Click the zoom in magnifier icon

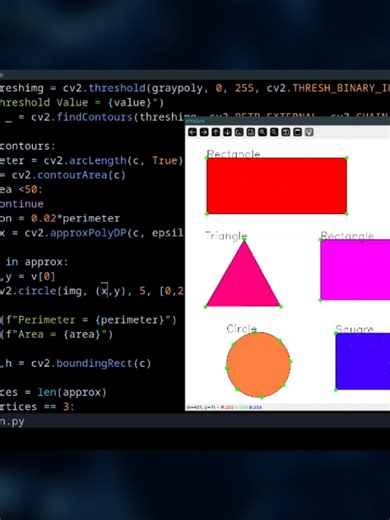[262, 132]
